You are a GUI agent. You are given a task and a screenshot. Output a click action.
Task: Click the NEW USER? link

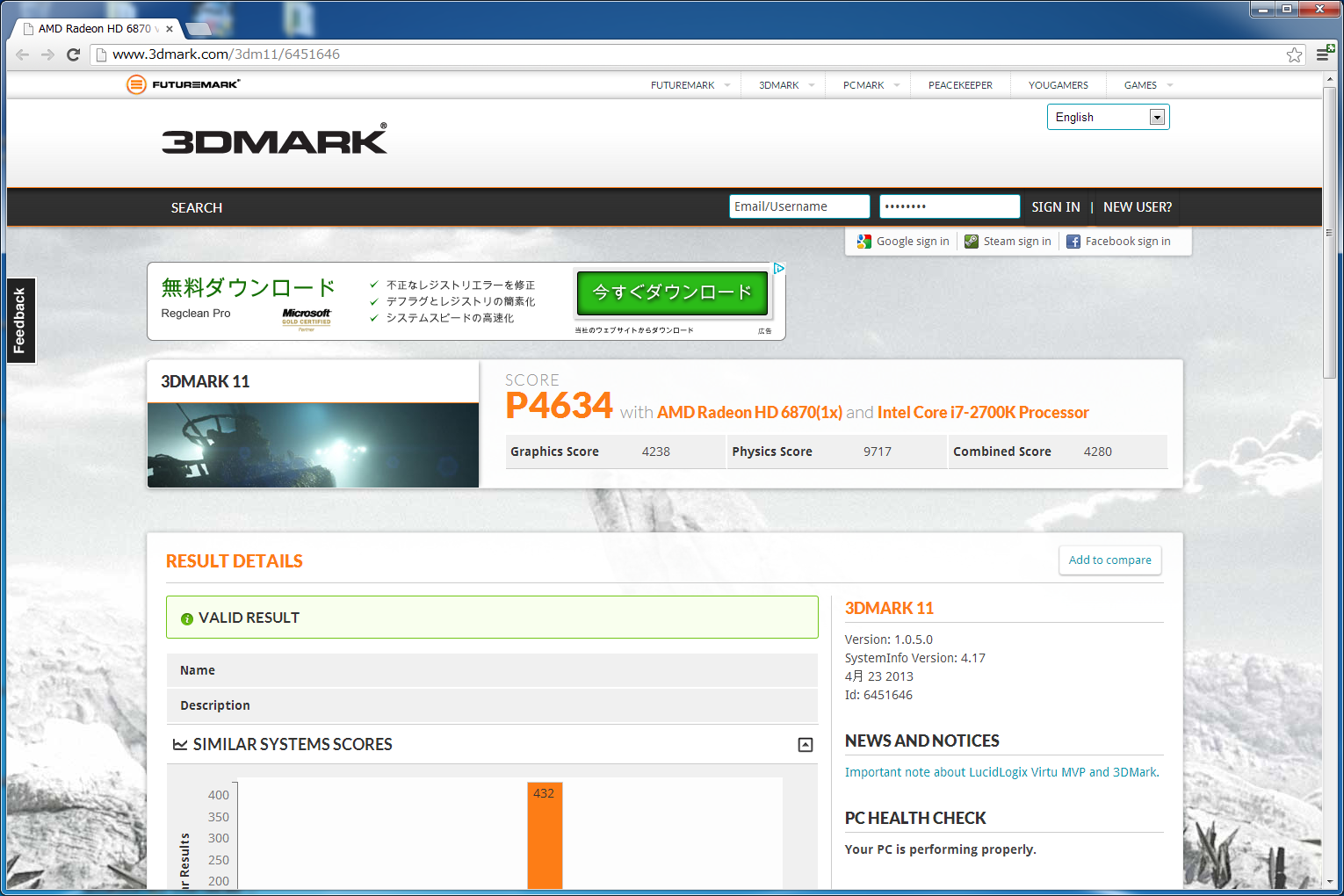click(x=1138, y=207)
